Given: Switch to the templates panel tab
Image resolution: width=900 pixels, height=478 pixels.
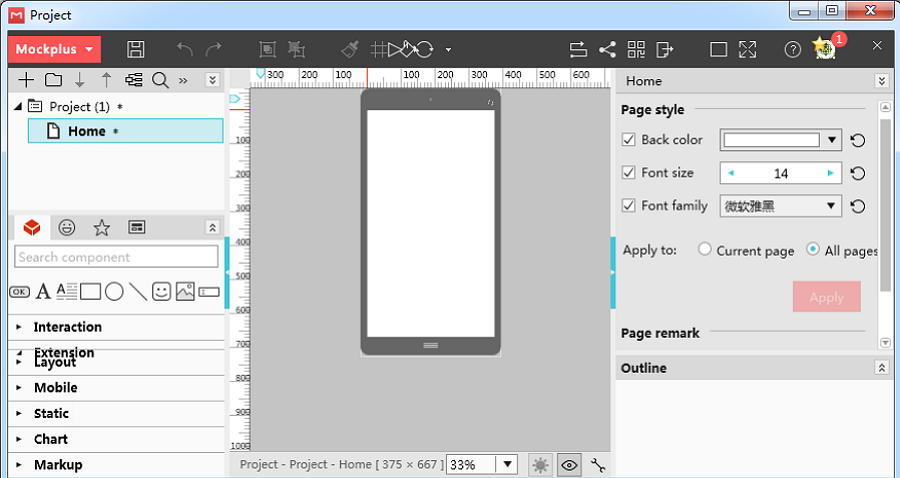Looking at the screenshot, I should (137, 228).
